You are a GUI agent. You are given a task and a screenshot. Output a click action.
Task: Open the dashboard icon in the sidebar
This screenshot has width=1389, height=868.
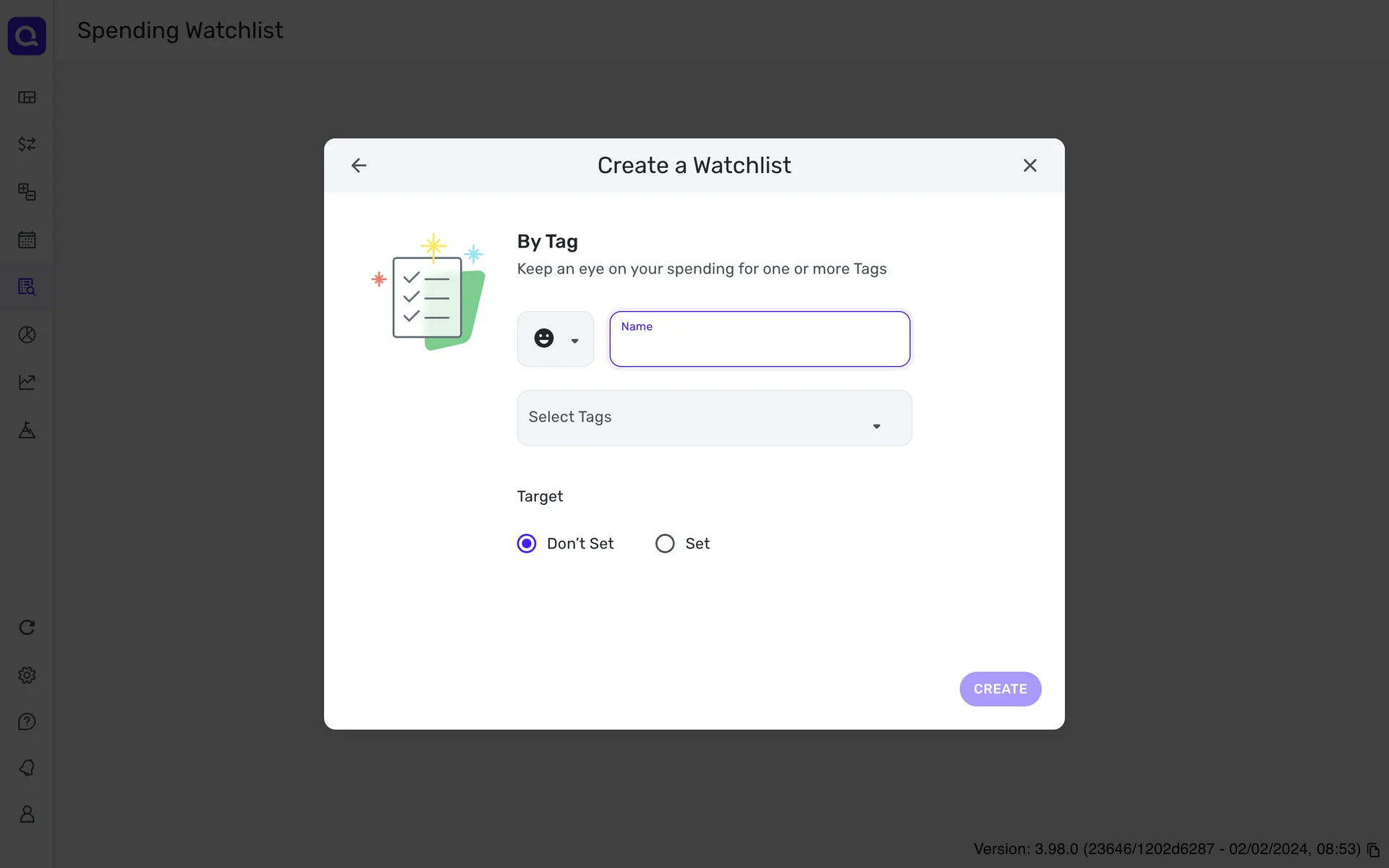[x=27, y=98]
